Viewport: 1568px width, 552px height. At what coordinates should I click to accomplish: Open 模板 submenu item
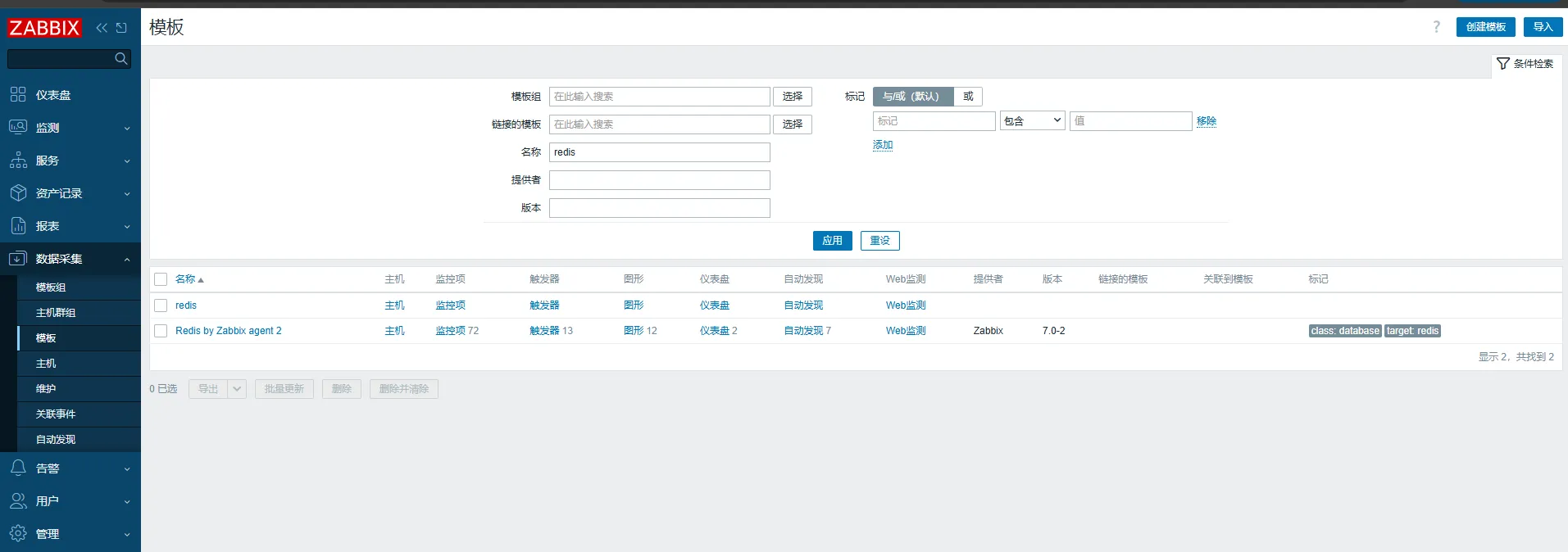tap(79, 338)
